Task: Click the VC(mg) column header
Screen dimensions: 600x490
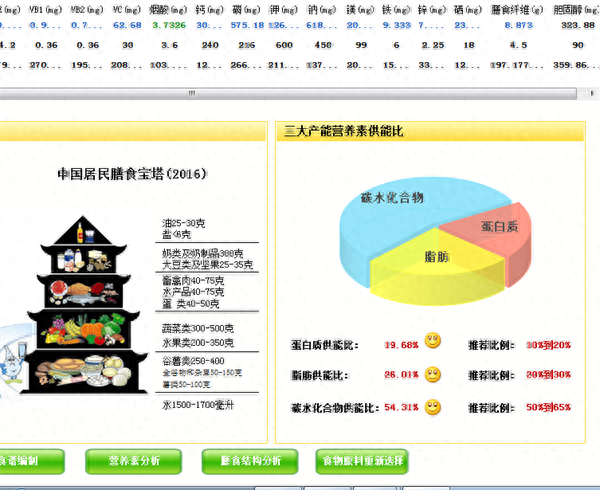Action: (x=127, y=10)
